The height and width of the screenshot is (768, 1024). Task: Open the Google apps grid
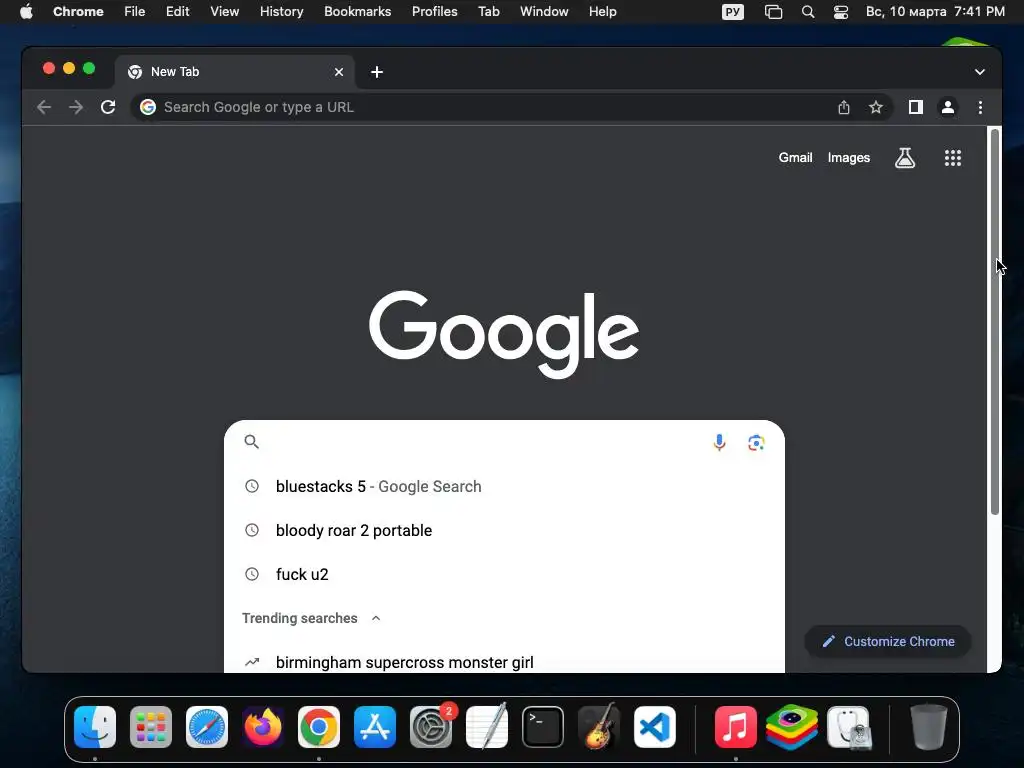[x=953, y=157]
